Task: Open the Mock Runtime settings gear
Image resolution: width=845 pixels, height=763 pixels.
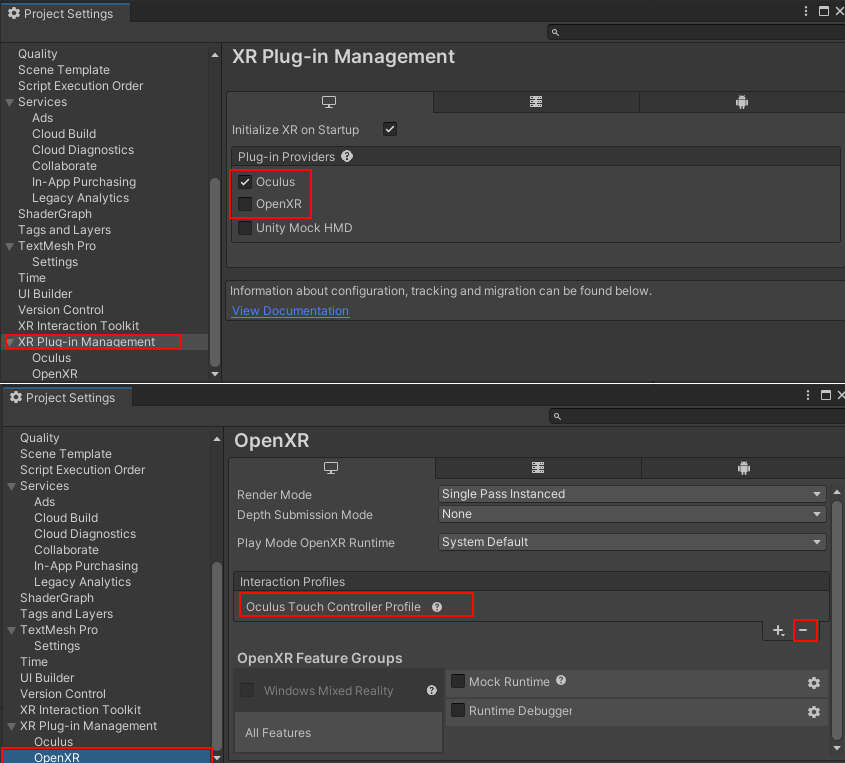Action: [813, 683]
